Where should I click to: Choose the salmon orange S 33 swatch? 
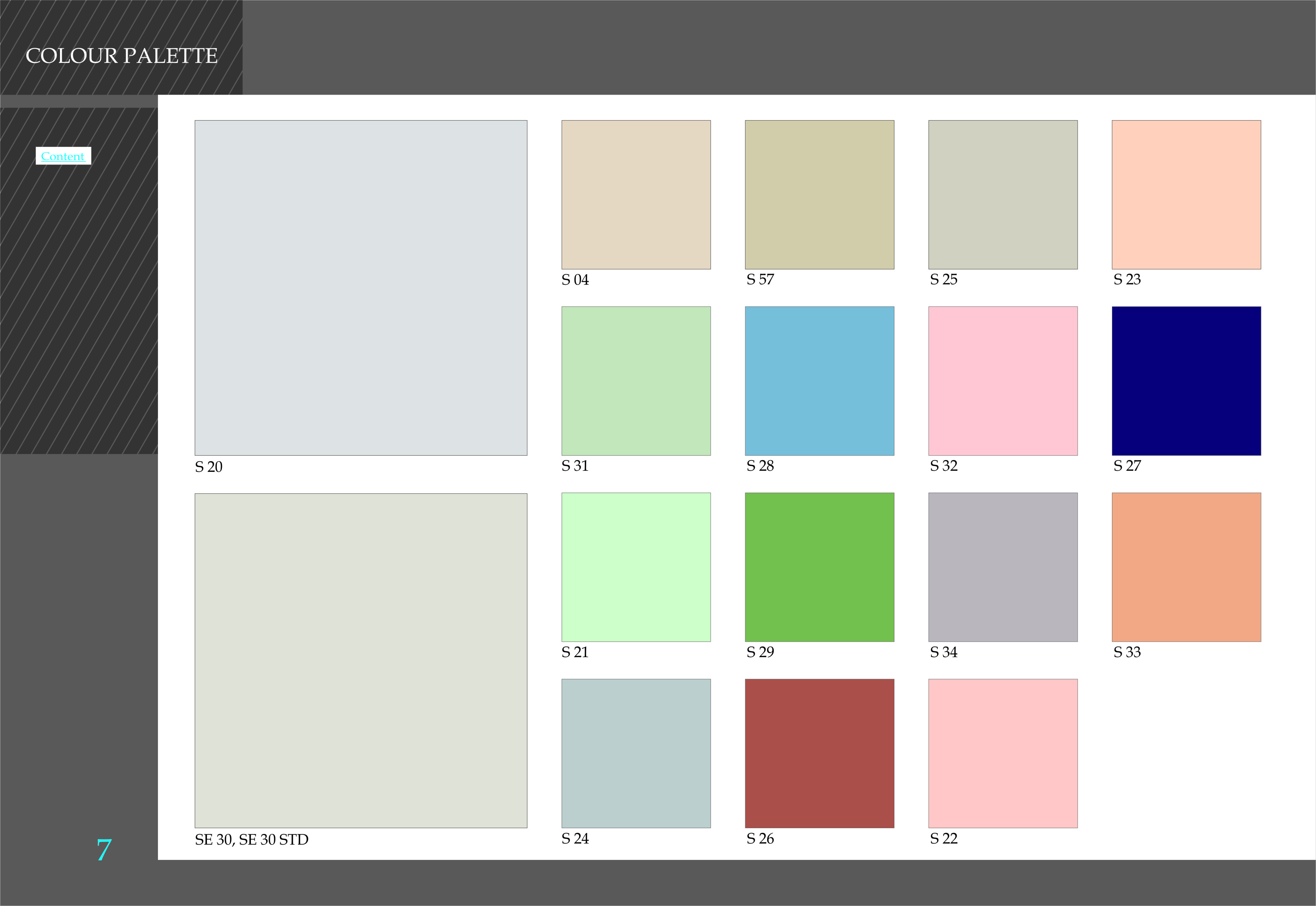1186,566
